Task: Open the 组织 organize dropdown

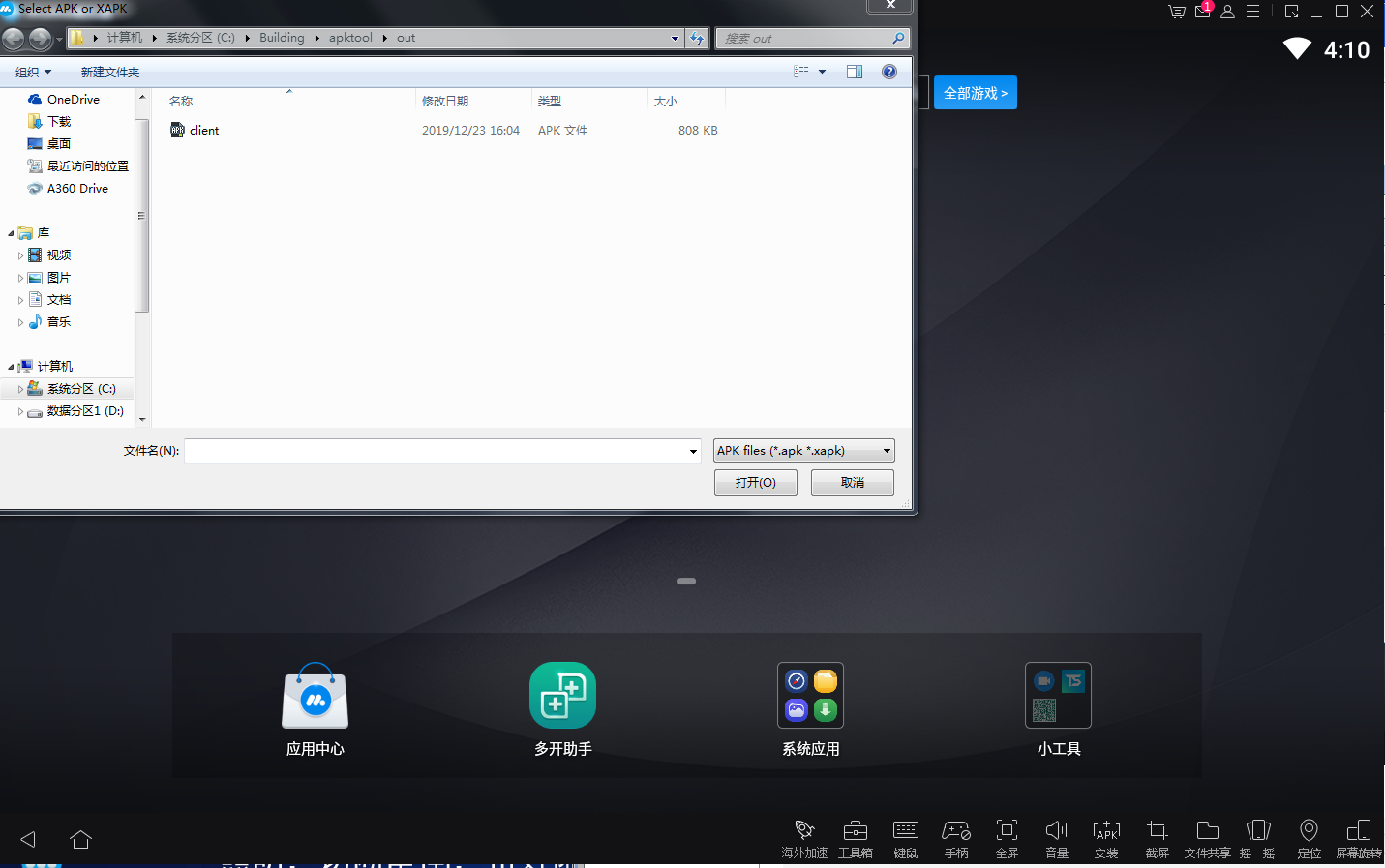Action: (33, 72)
